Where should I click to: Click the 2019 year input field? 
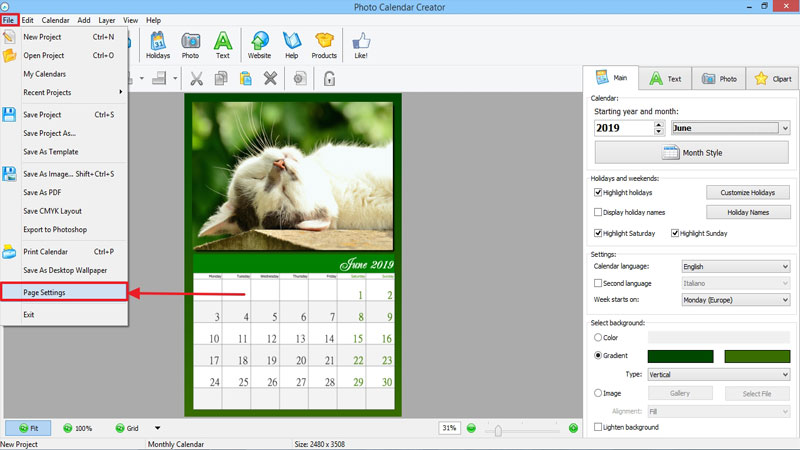tap(624, 128)
